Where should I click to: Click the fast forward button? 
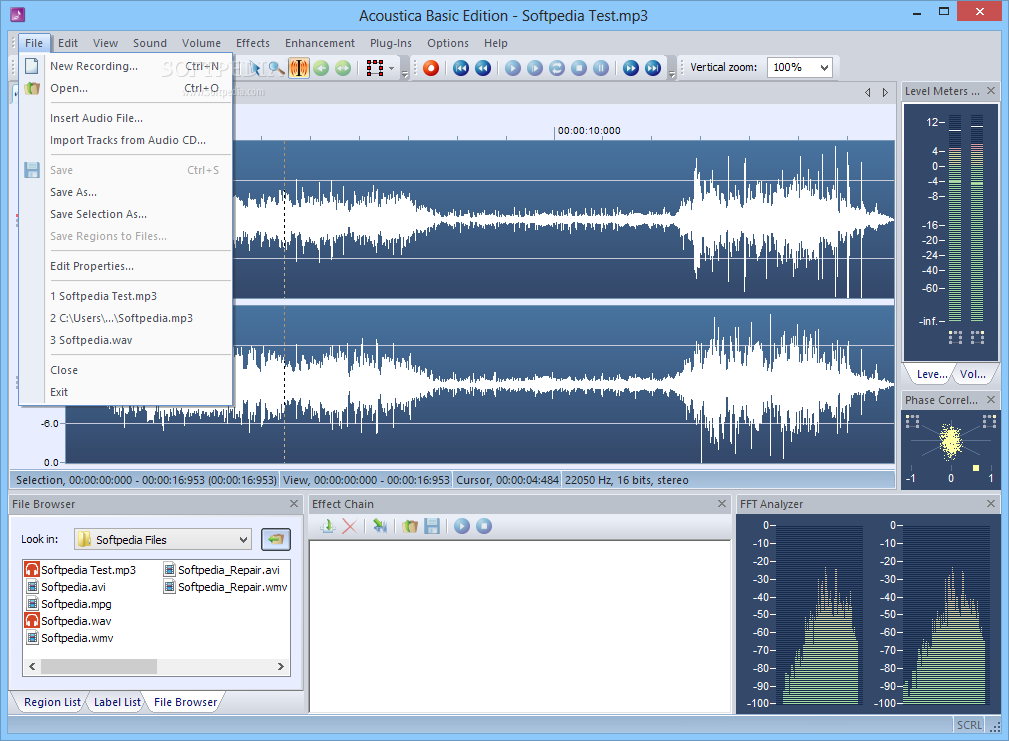tap(631, 68)
